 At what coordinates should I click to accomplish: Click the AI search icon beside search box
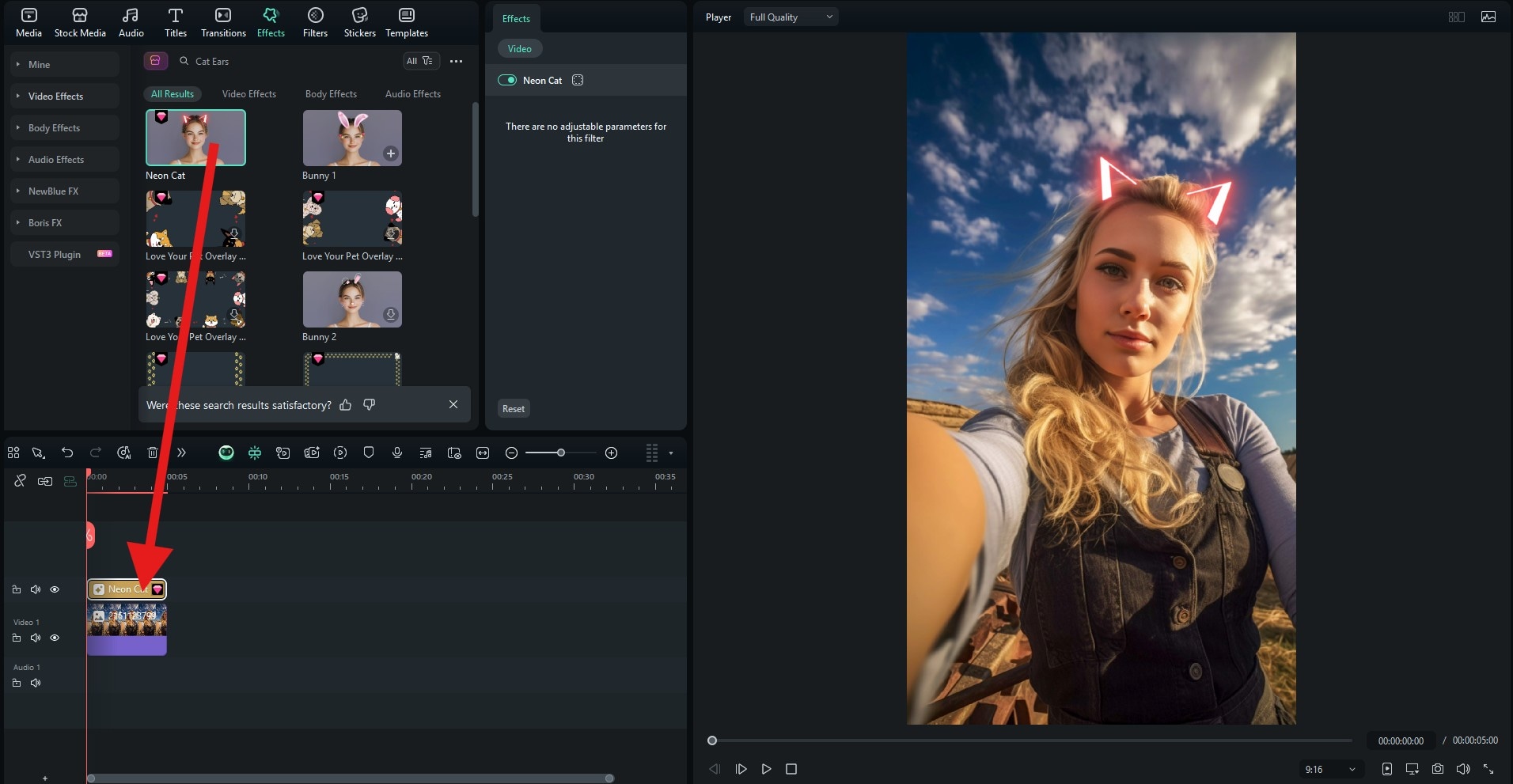(155, 61)
